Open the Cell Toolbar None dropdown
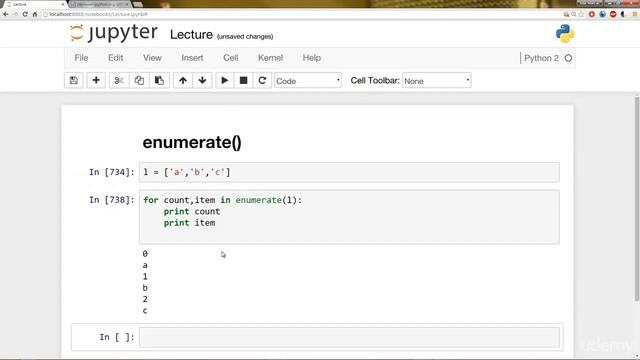This screenshot has height=360, width=640. (x=437, y=81)
